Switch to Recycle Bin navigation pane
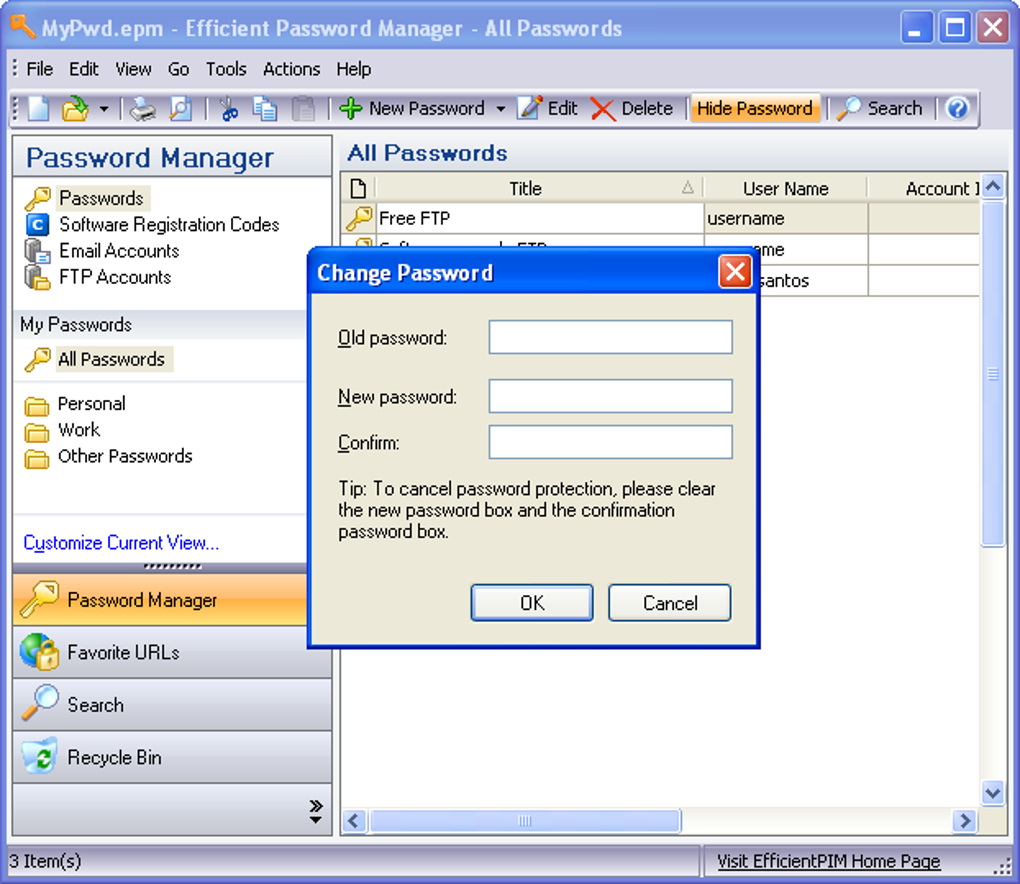This screenshot has width=1020, height=884. 172,758
